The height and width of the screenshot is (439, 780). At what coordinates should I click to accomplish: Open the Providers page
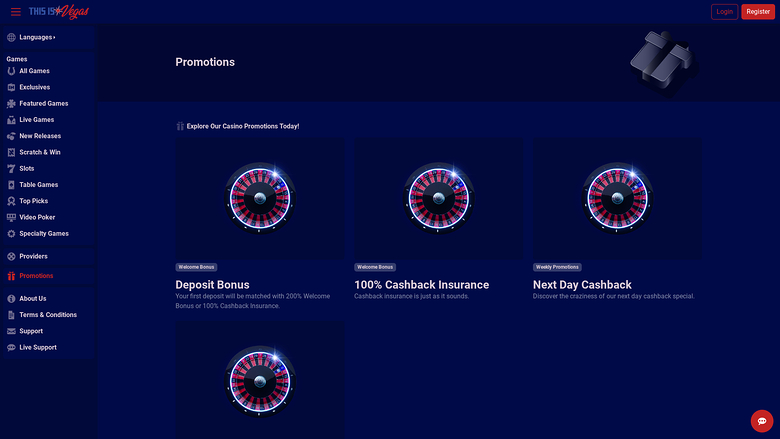33,257
